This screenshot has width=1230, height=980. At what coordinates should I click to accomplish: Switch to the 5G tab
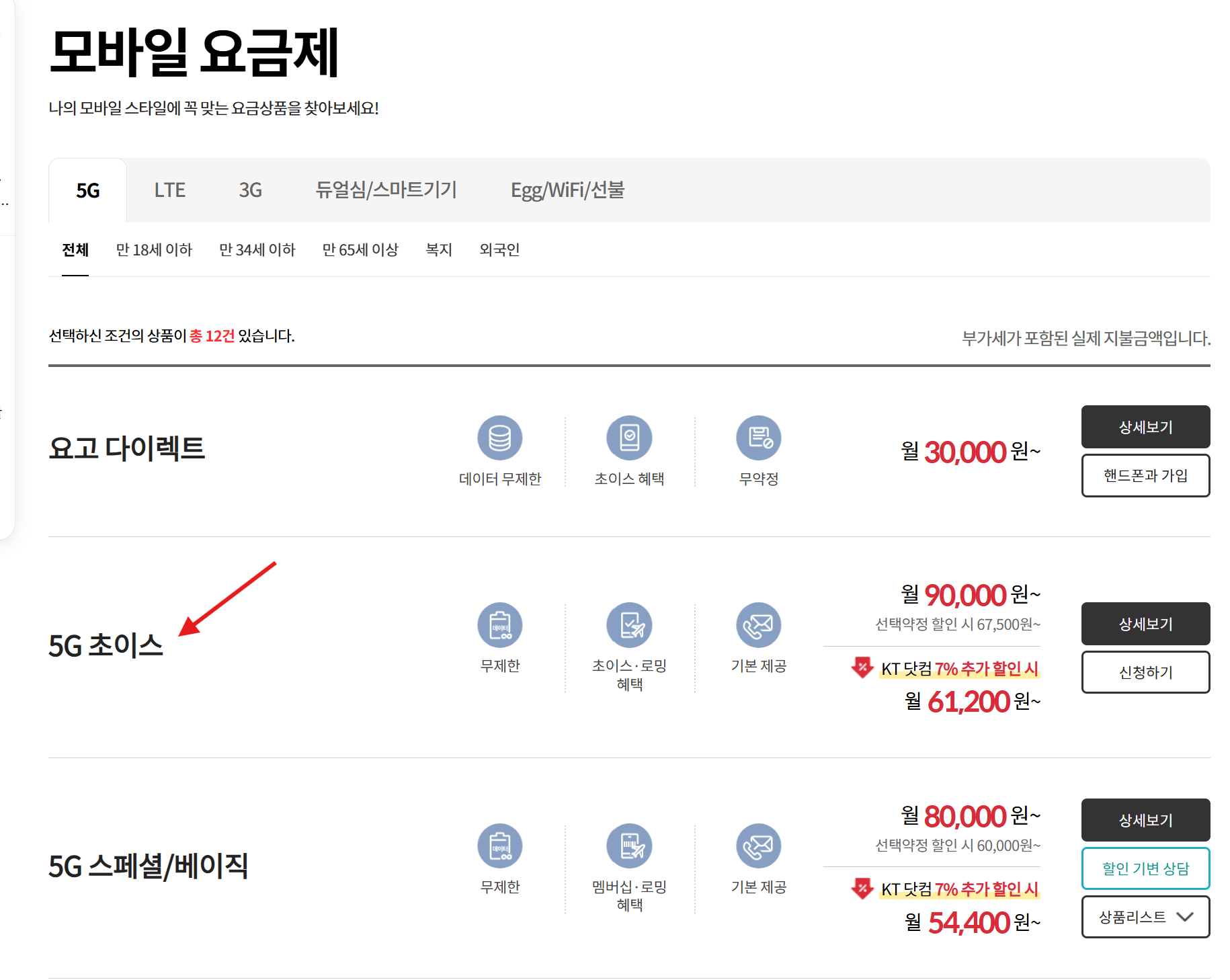(87, 190)
